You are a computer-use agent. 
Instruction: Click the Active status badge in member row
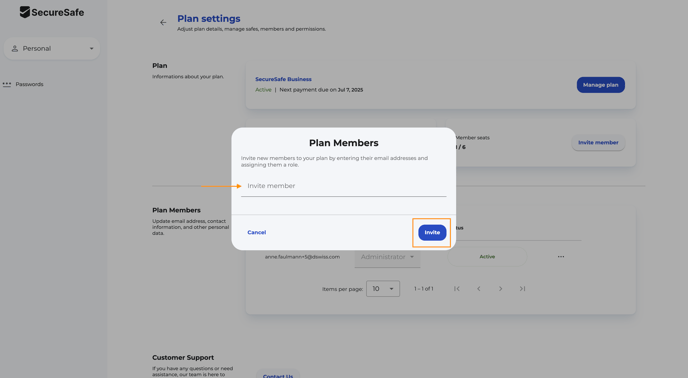click(487, 257)
